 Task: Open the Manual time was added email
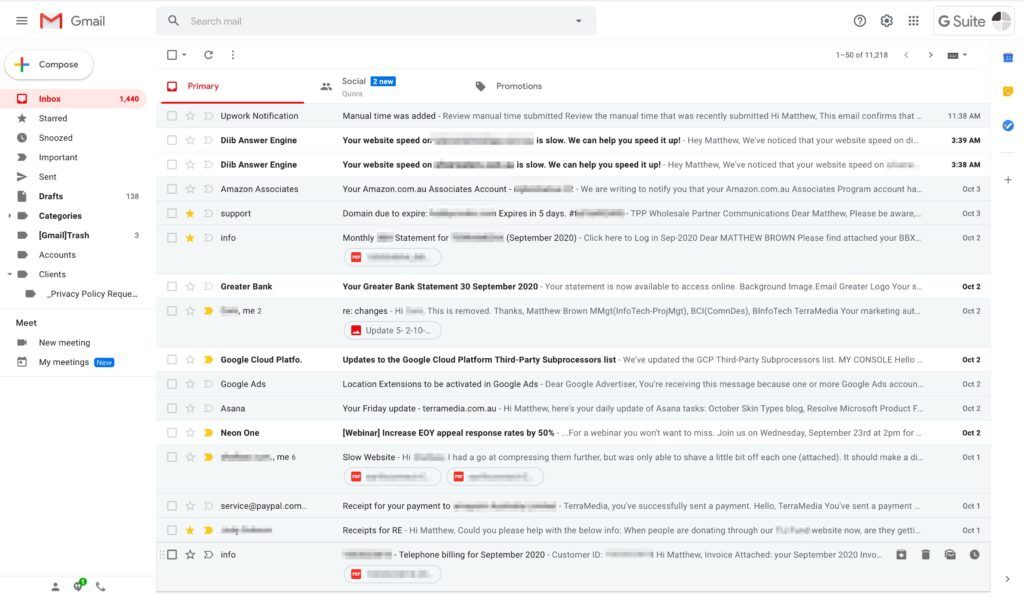573,116
